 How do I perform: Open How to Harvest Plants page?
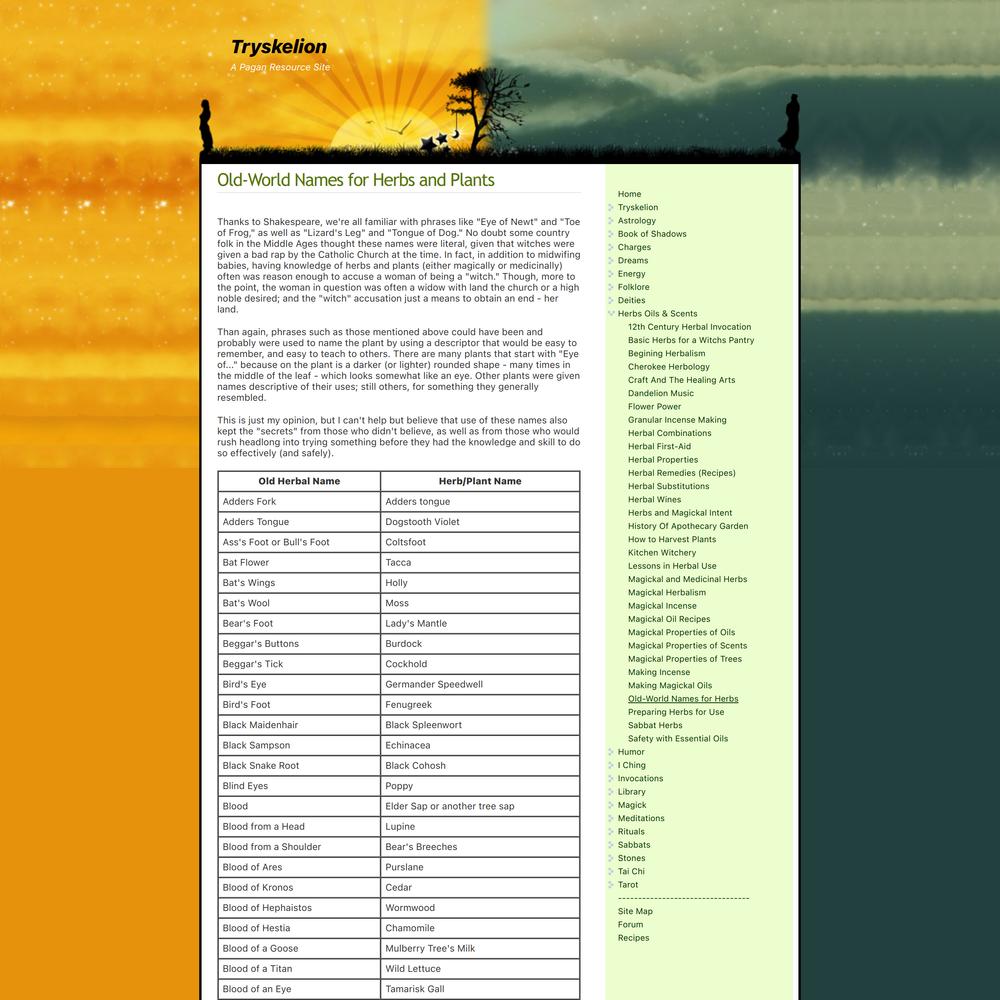[672, 540]
